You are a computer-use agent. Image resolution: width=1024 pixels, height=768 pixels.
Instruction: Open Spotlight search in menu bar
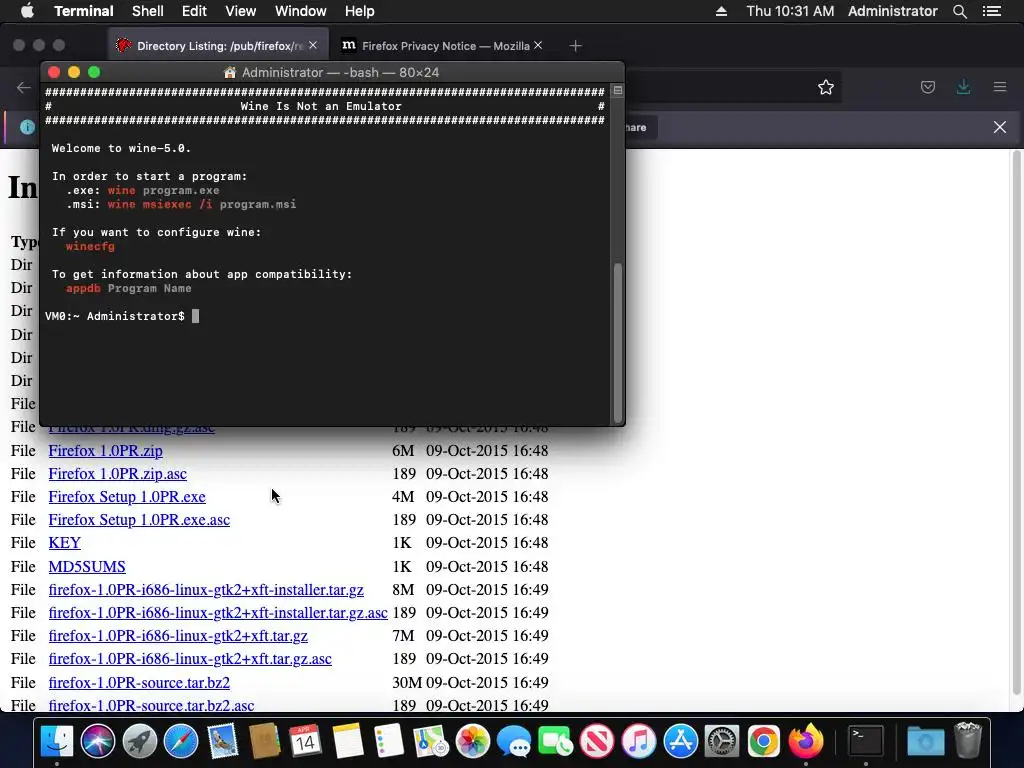point(959,11)
